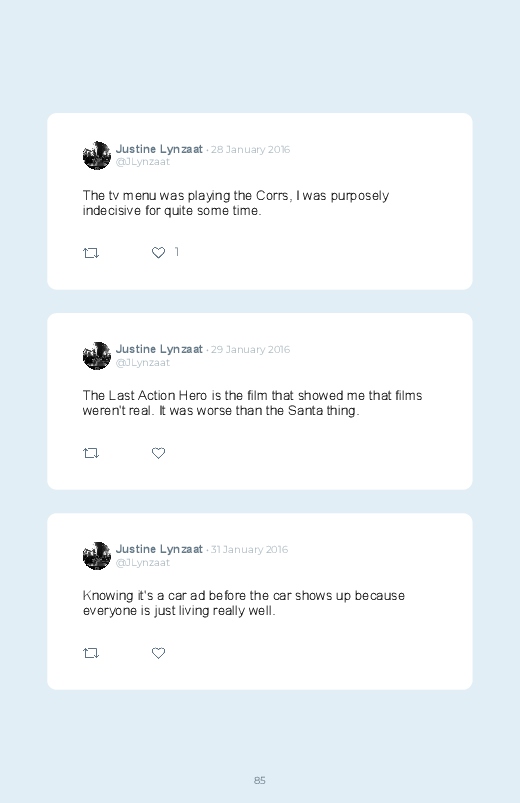
Task: Open avatar on 29 January tweet
Action: point(97,356)
